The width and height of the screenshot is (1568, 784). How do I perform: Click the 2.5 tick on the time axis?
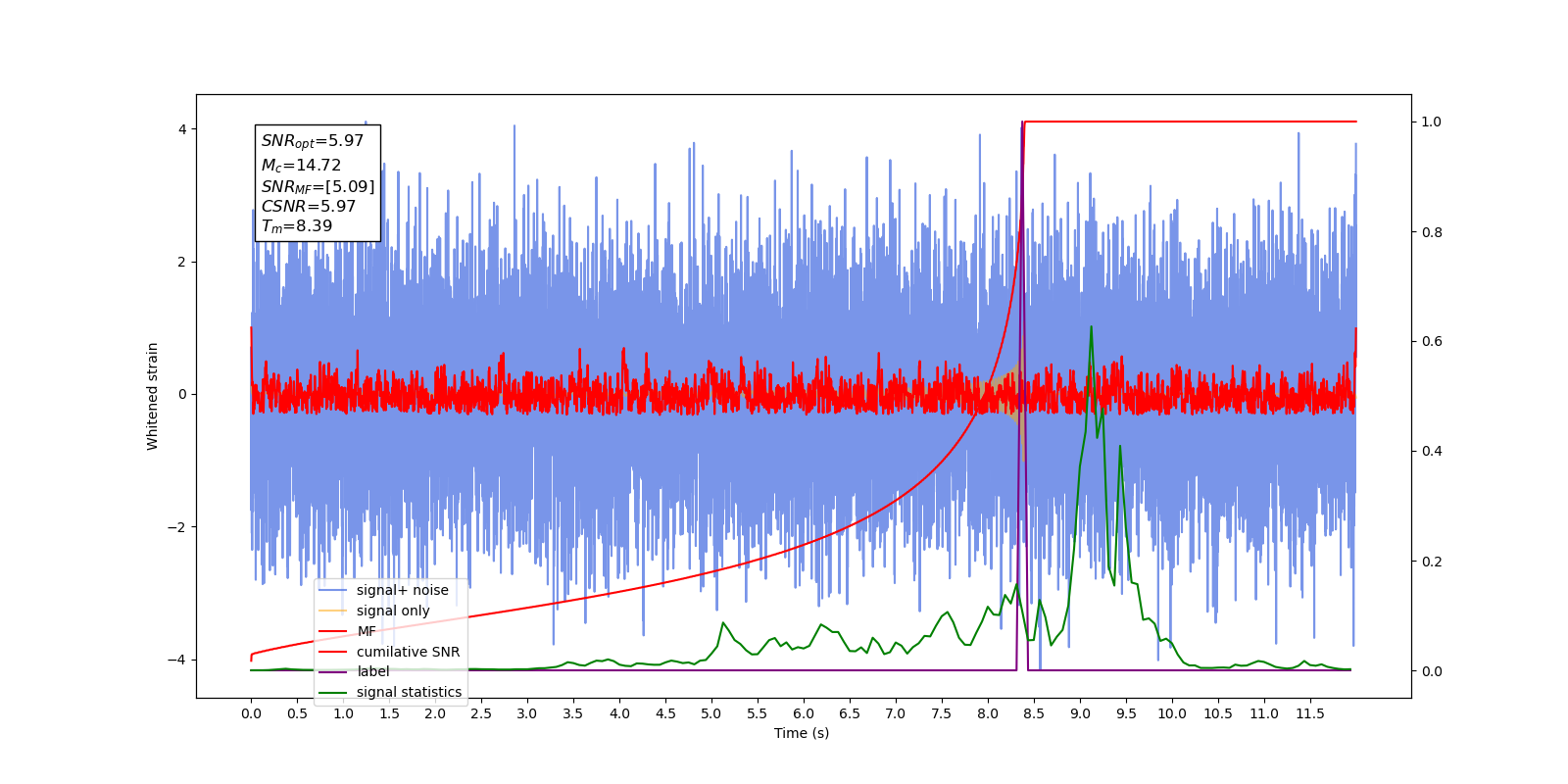(x=481, y=713)
